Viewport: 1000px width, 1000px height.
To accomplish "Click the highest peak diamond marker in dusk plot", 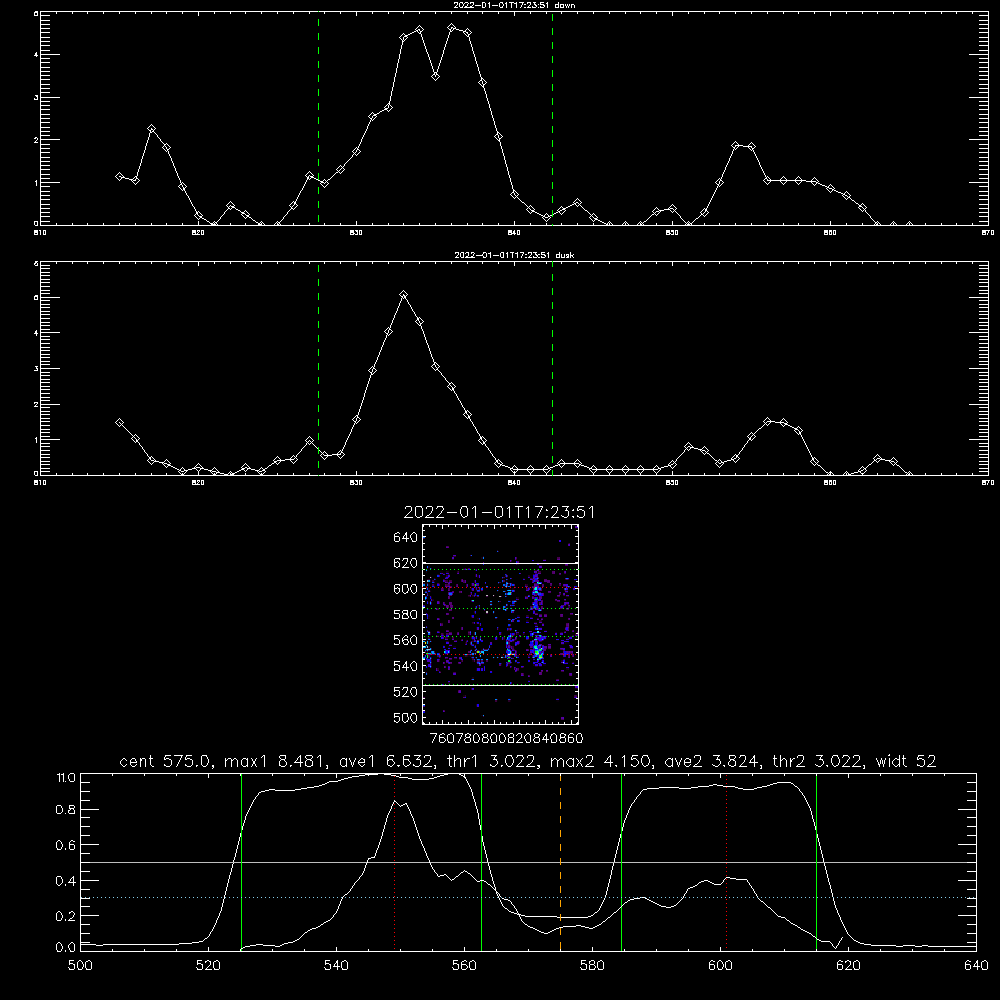I will click(x=403, y=295).
